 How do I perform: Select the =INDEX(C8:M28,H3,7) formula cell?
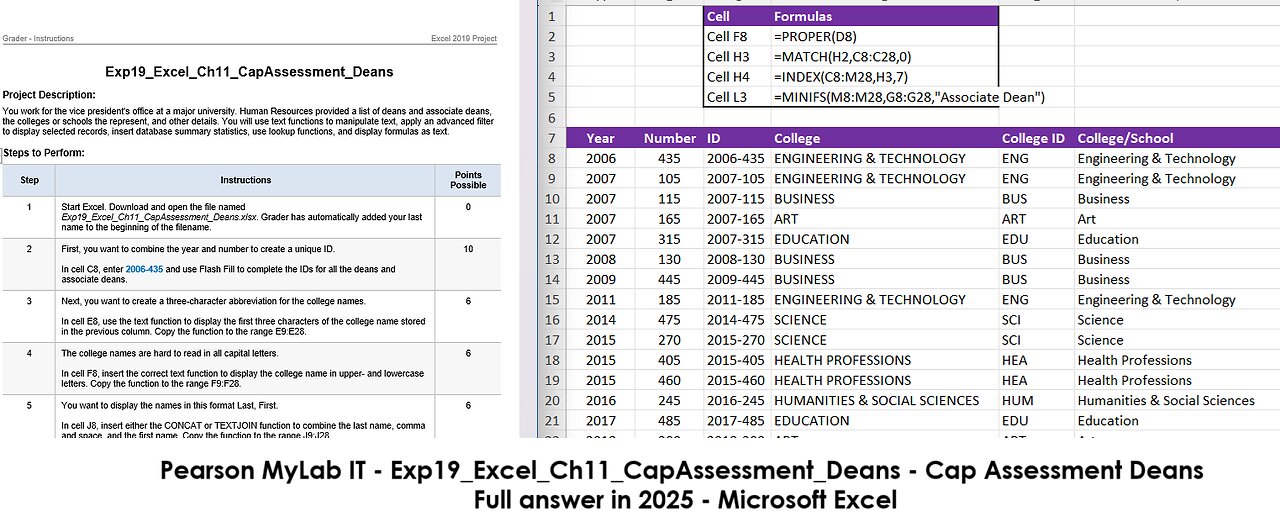pos(885,77)
